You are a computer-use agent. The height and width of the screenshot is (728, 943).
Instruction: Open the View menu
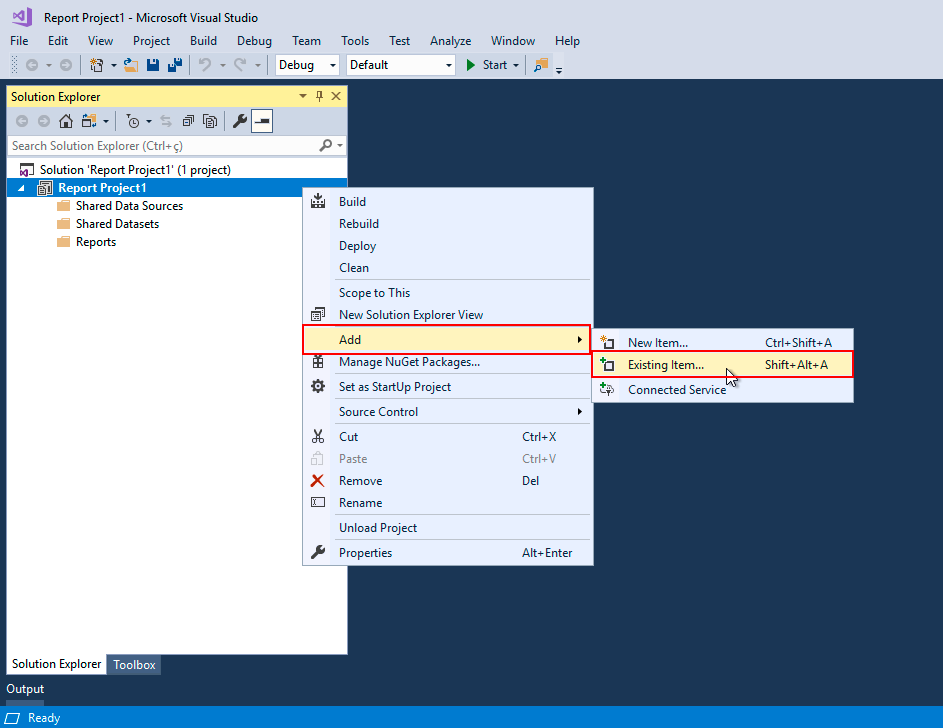pyautogui.click(x=100, y=41)
